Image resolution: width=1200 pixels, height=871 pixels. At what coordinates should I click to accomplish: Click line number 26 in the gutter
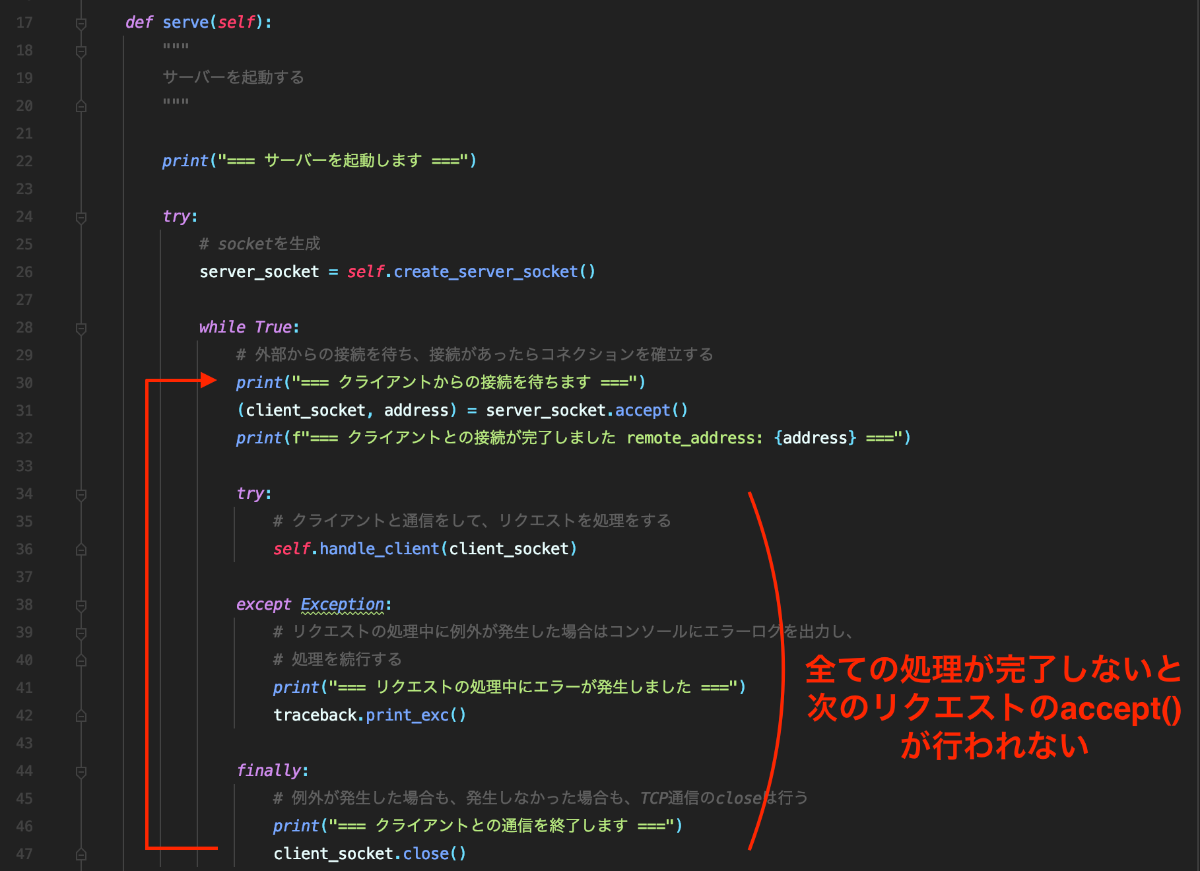tap(25, 272)
